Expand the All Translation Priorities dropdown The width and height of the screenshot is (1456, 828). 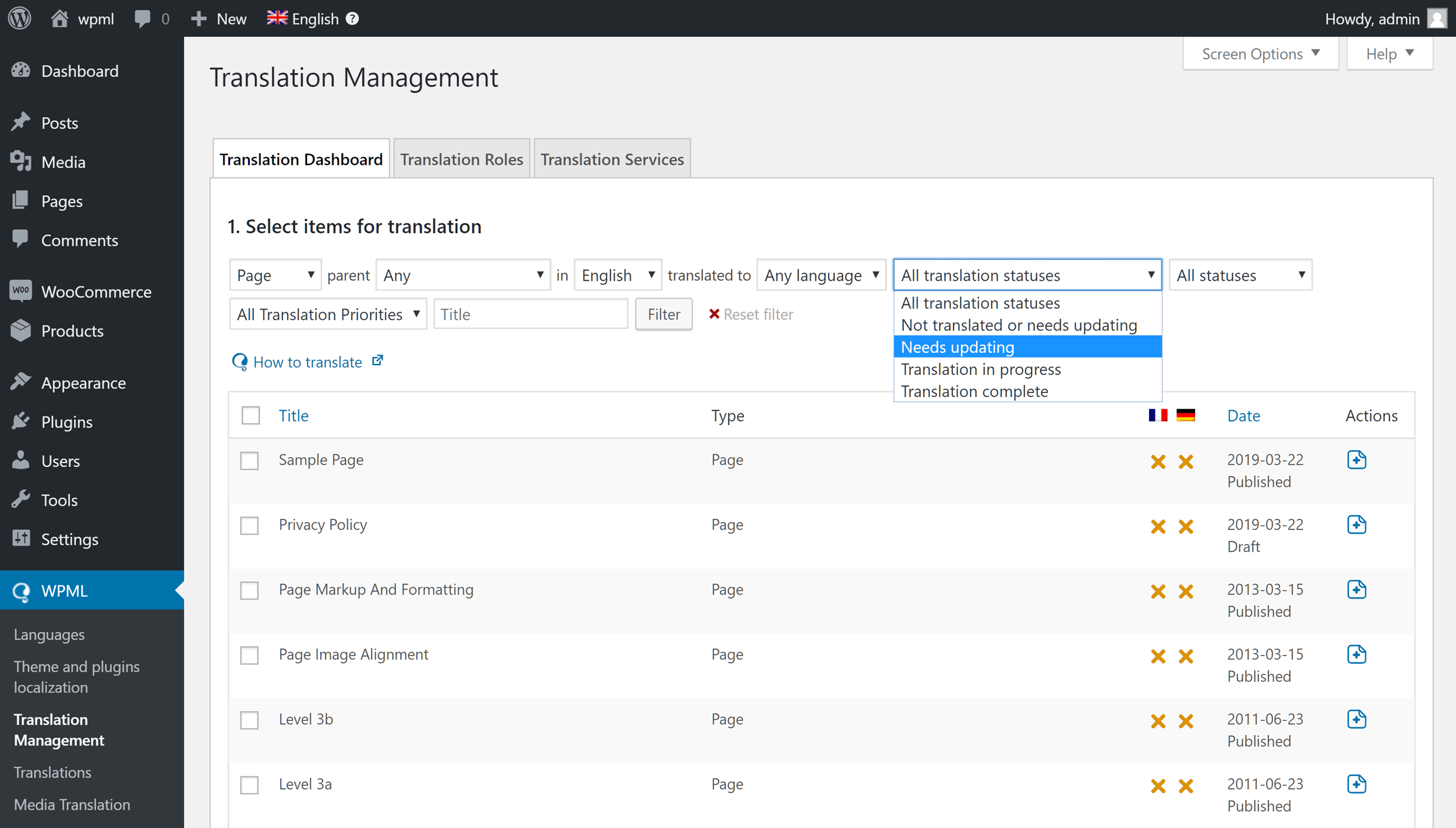[x=326, y=313]
